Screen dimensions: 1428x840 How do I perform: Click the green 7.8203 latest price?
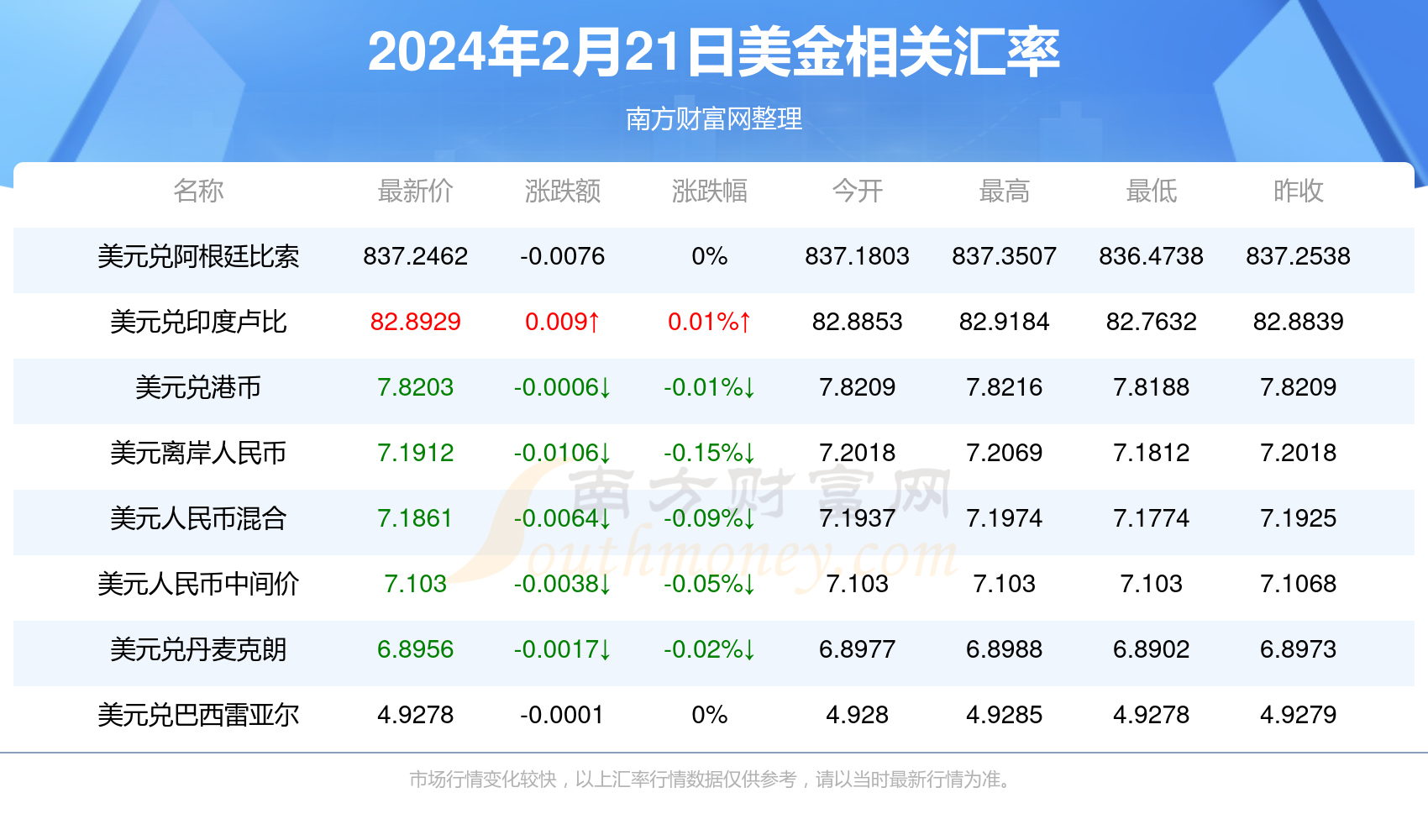415,387
